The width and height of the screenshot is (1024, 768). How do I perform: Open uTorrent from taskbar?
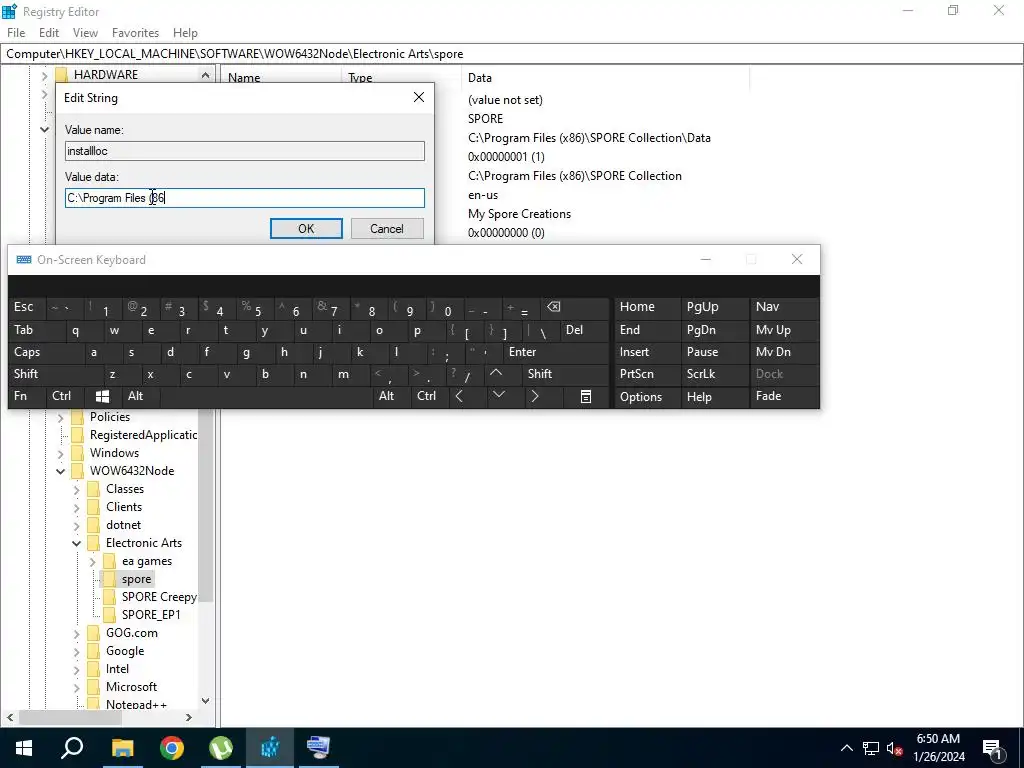[x=221, y=748]
